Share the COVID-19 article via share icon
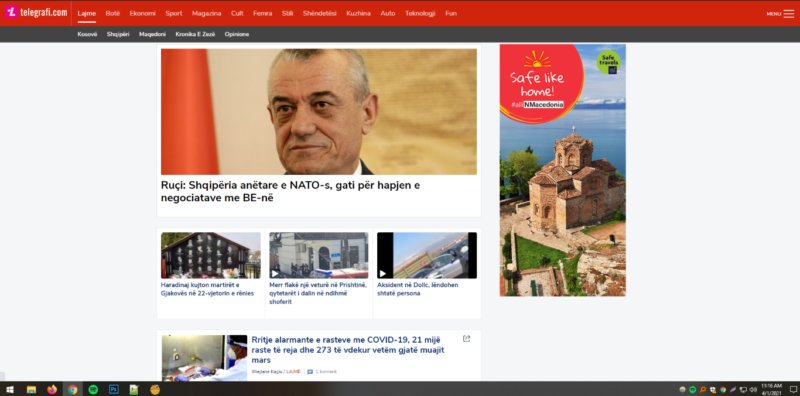 pyautogui.click(x=466, y=338)
